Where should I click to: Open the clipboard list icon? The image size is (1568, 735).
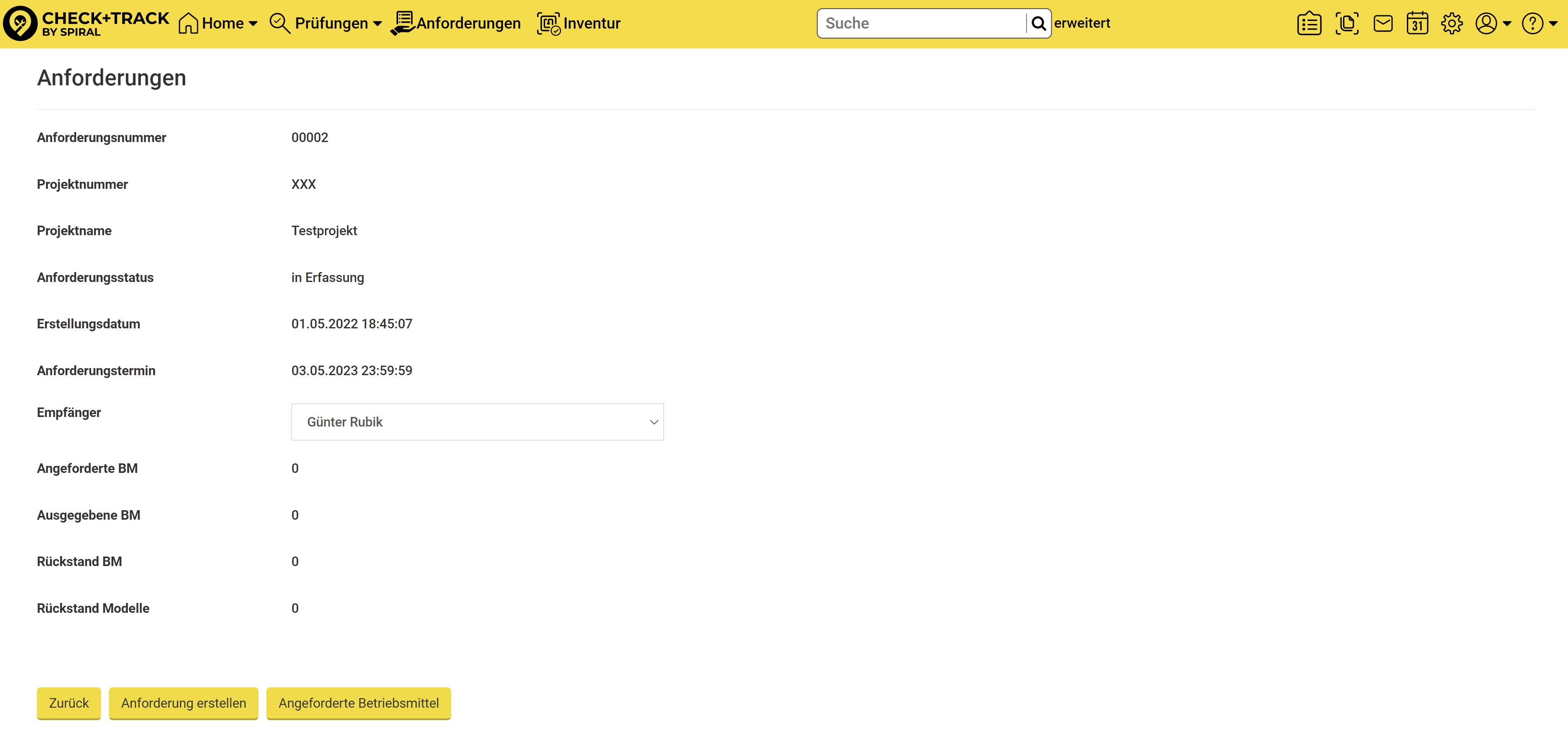point(1309,23)
